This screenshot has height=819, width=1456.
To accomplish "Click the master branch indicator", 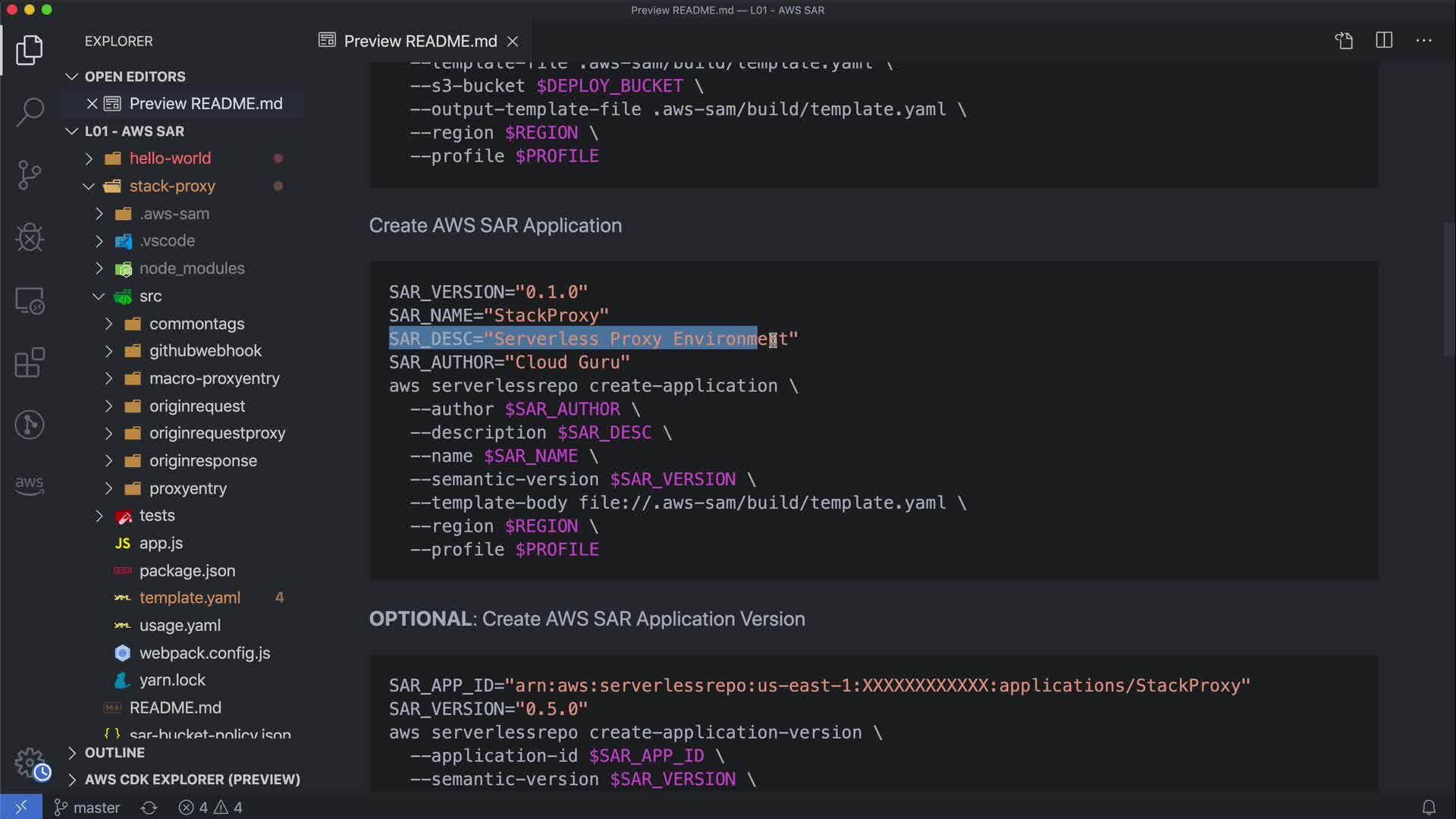I will pos(87,808).
